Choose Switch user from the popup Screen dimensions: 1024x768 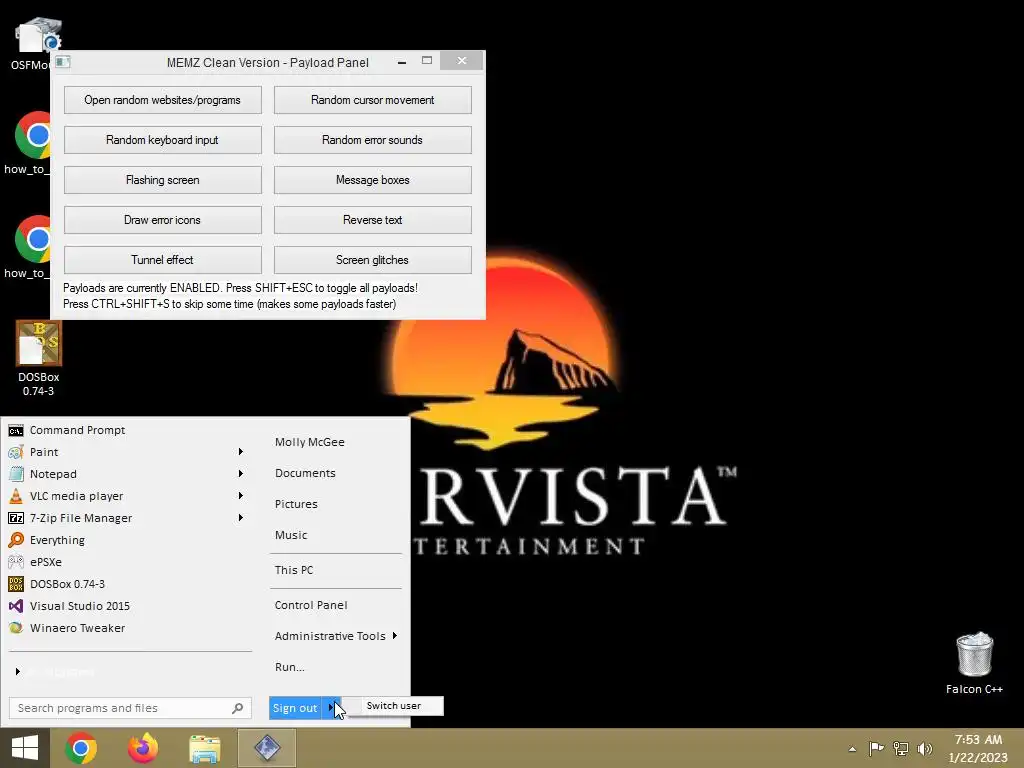point(393,706)
